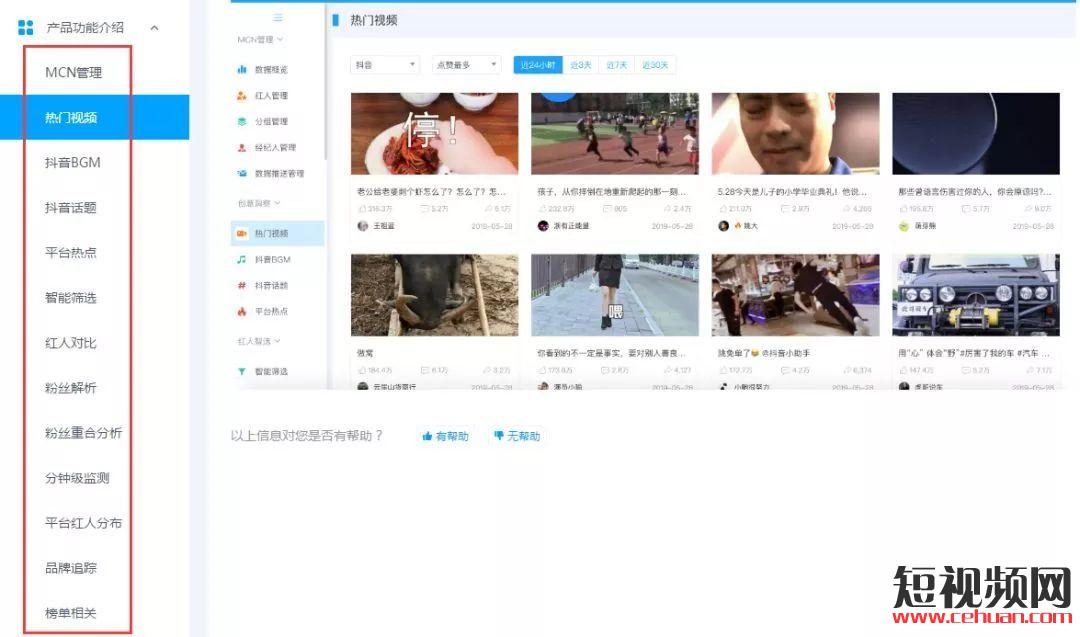Click the hamburger menu collapse icon
The height and width of the screenshot is (637, 1080).
click(x=278, y=18)
